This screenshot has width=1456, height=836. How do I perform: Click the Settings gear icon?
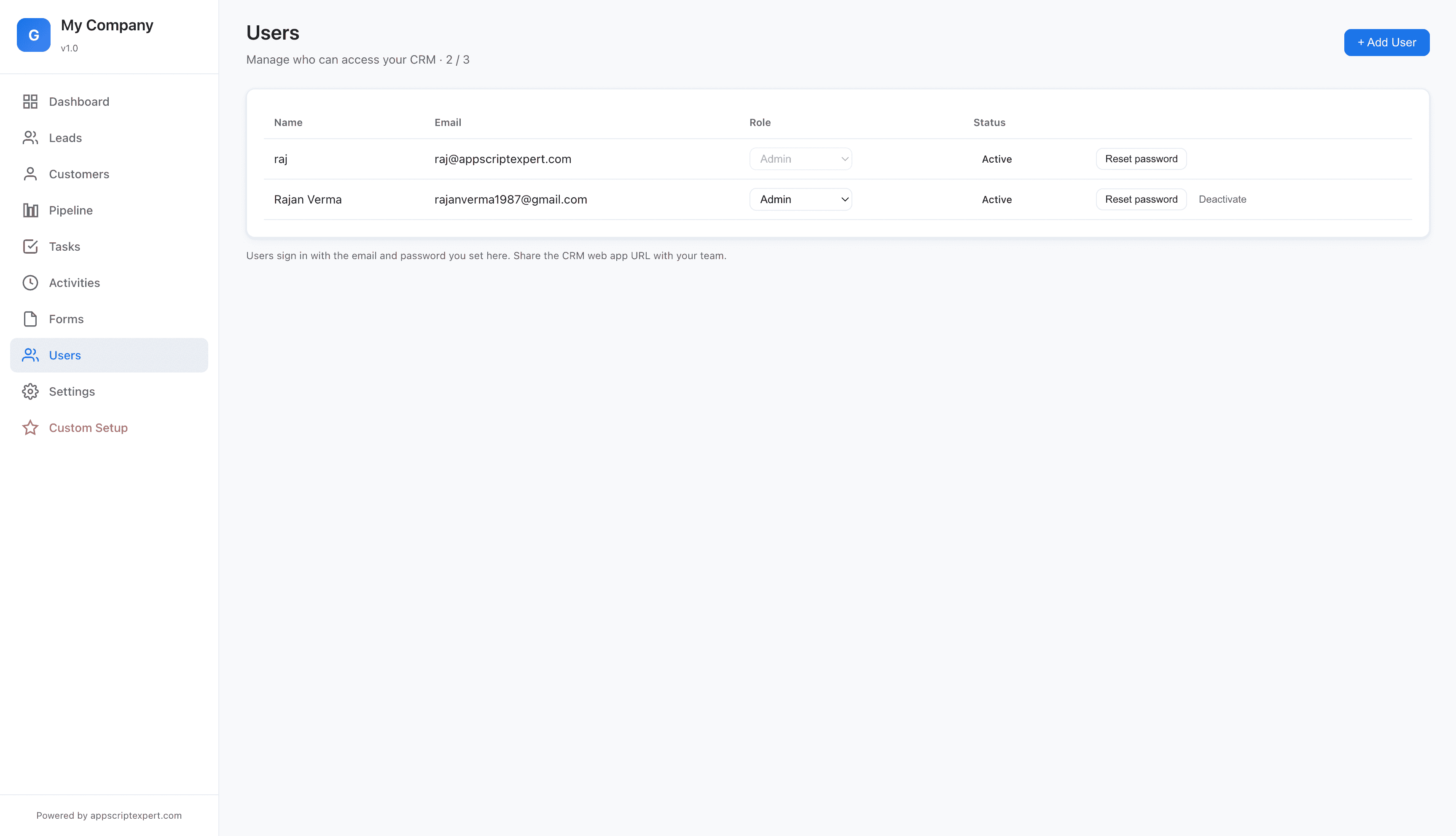30,391
